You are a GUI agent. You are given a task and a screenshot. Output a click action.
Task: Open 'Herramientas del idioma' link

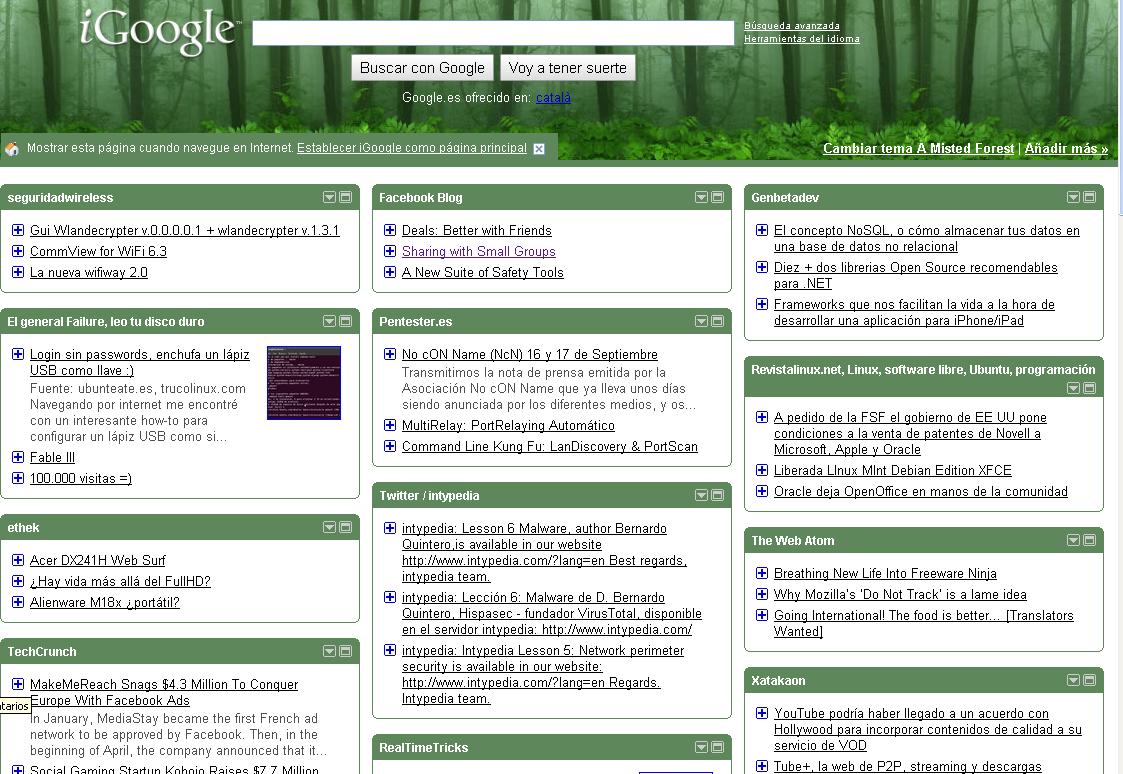(801, 39)
